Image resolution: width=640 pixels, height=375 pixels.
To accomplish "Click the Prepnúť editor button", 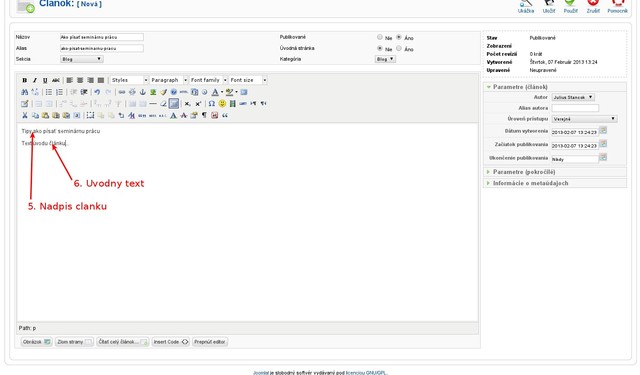I will click(x=209, y=342).
